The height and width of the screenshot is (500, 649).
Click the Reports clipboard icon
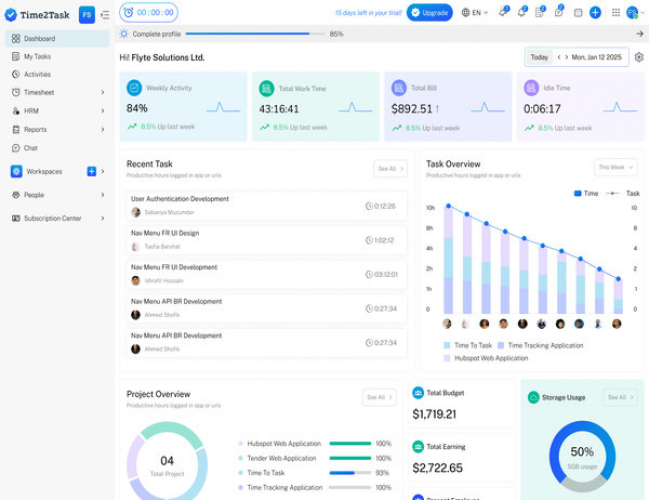point(16,130)
